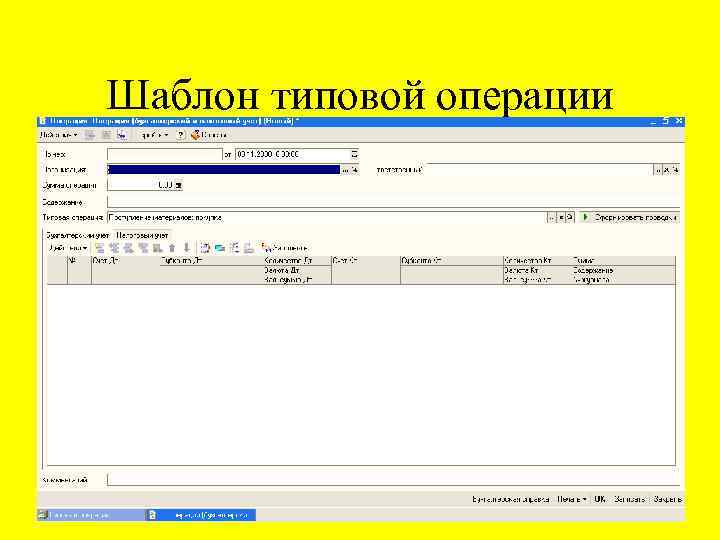Image resolution: width=720 pixels, height=540 pixels.
Task: Click the Ответственный field
Action: pos(540,169)
